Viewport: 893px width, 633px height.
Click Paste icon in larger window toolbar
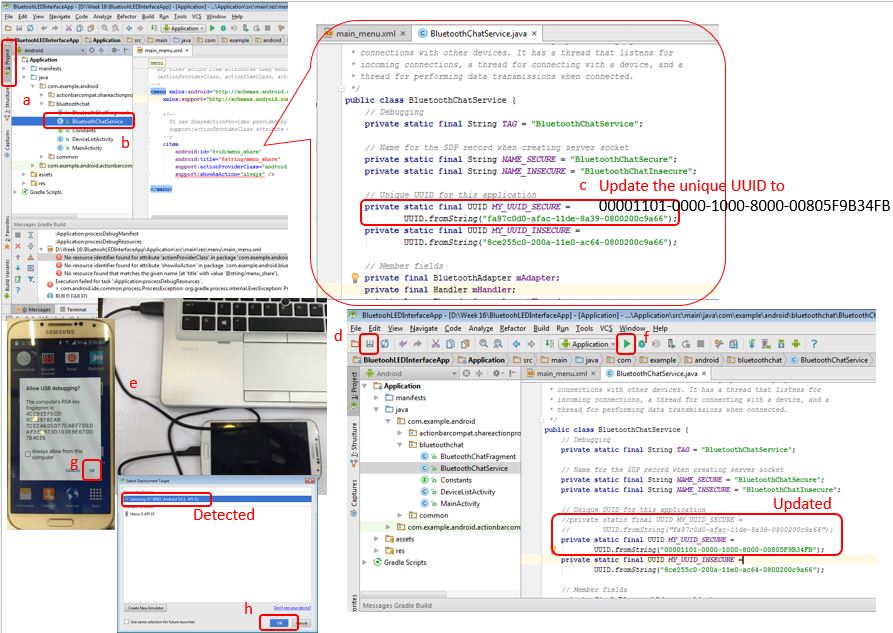click(465, 344)
